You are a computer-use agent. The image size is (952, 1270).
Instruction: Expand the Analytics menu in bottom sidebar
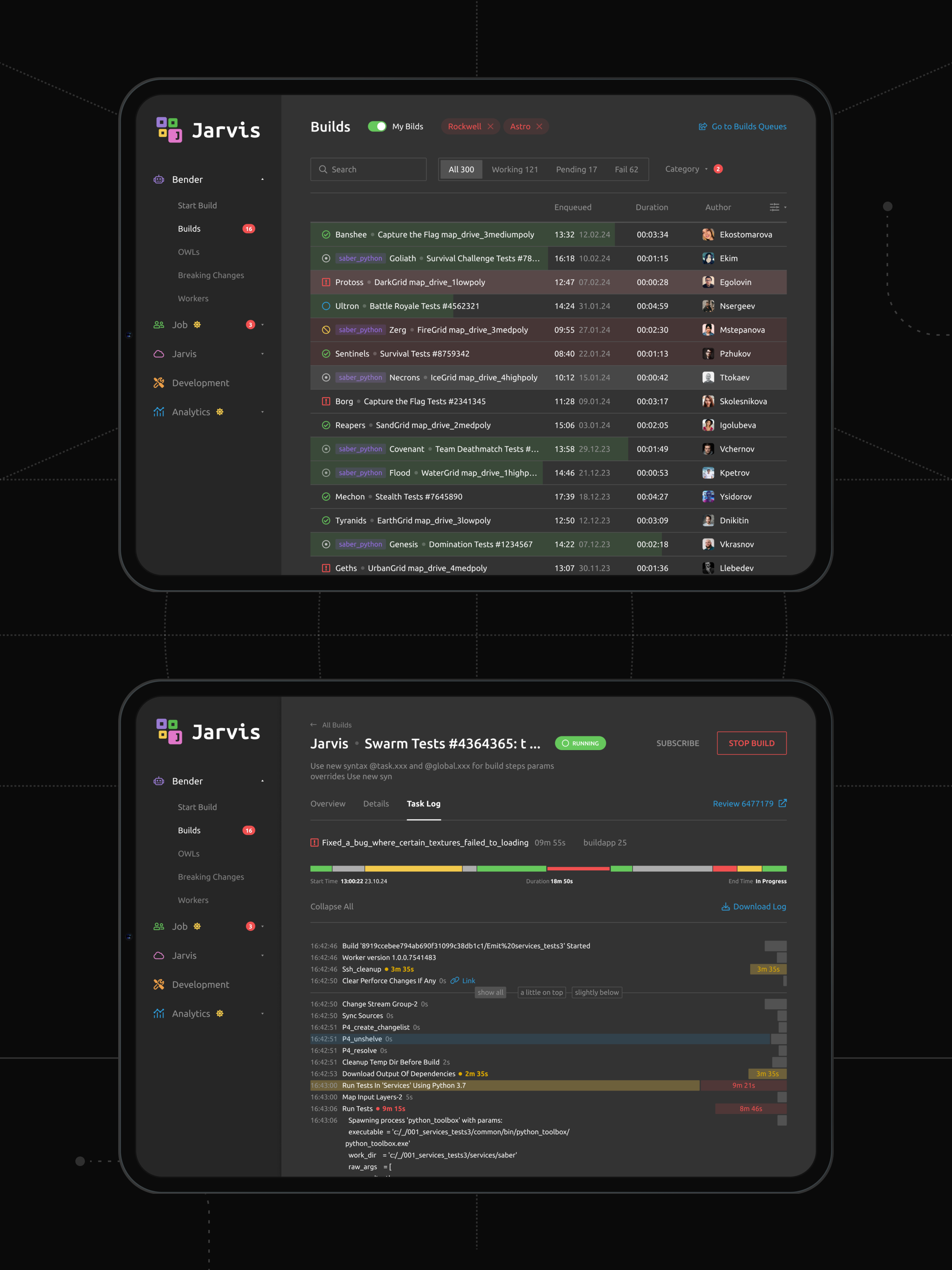[x=262, y=1013]
